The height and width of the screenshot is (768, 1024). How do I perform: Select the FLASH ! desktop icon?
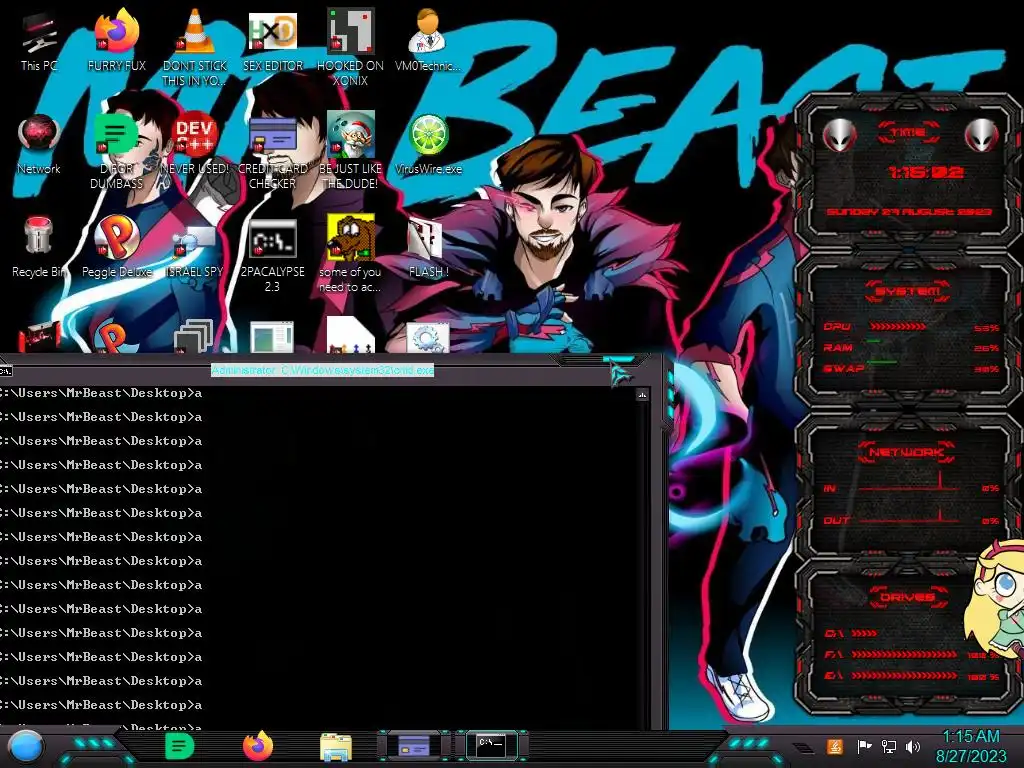[x=428, y=248]
